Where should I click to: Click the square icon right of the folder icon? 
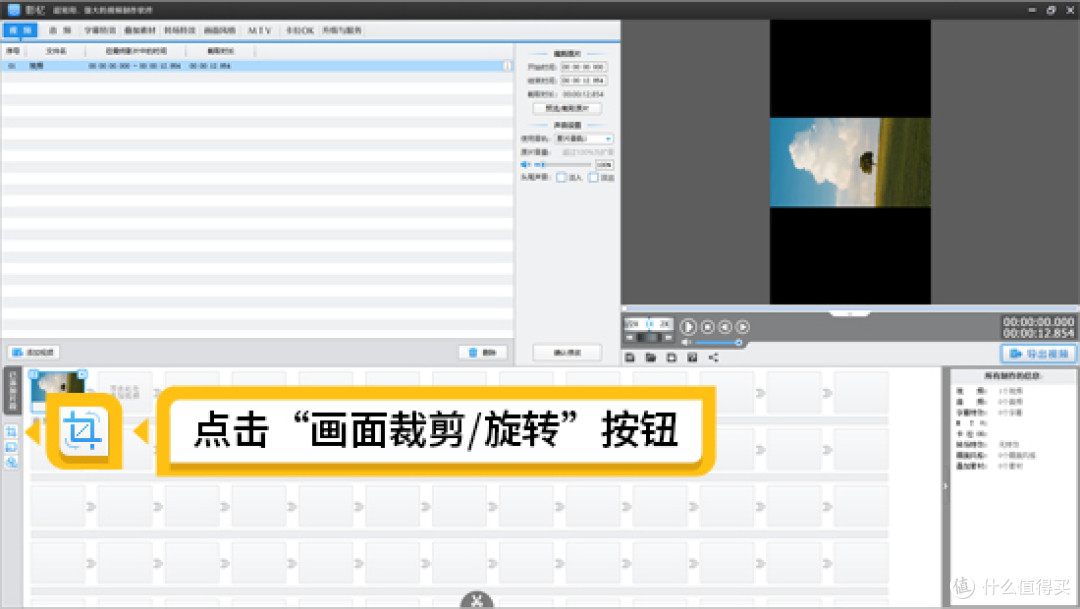click(672, 357)
